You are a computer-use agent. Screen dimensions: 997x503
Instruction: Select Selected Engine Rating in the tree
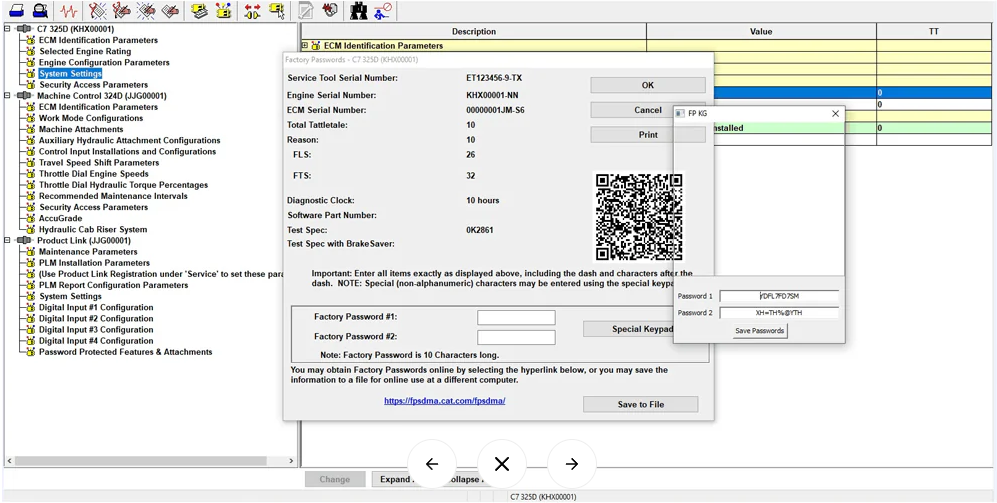click(85, 51)
